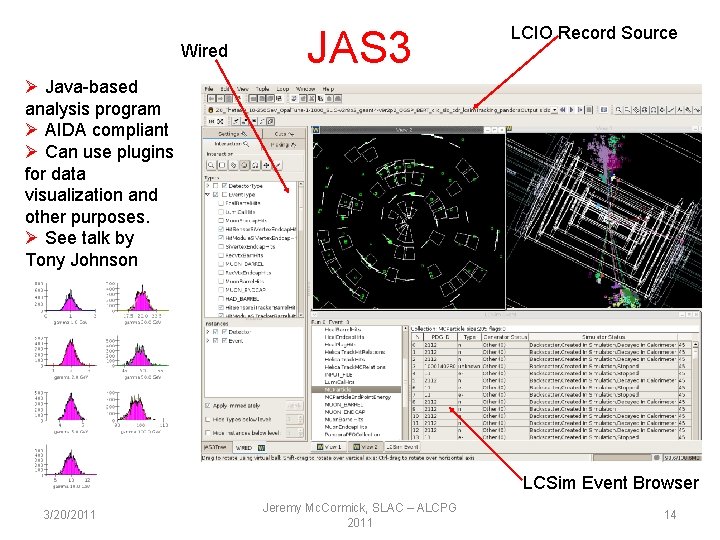This screenshot has height=540, width=720.
Task: Switch to the WIRED bottom tab
Action: 249,448
